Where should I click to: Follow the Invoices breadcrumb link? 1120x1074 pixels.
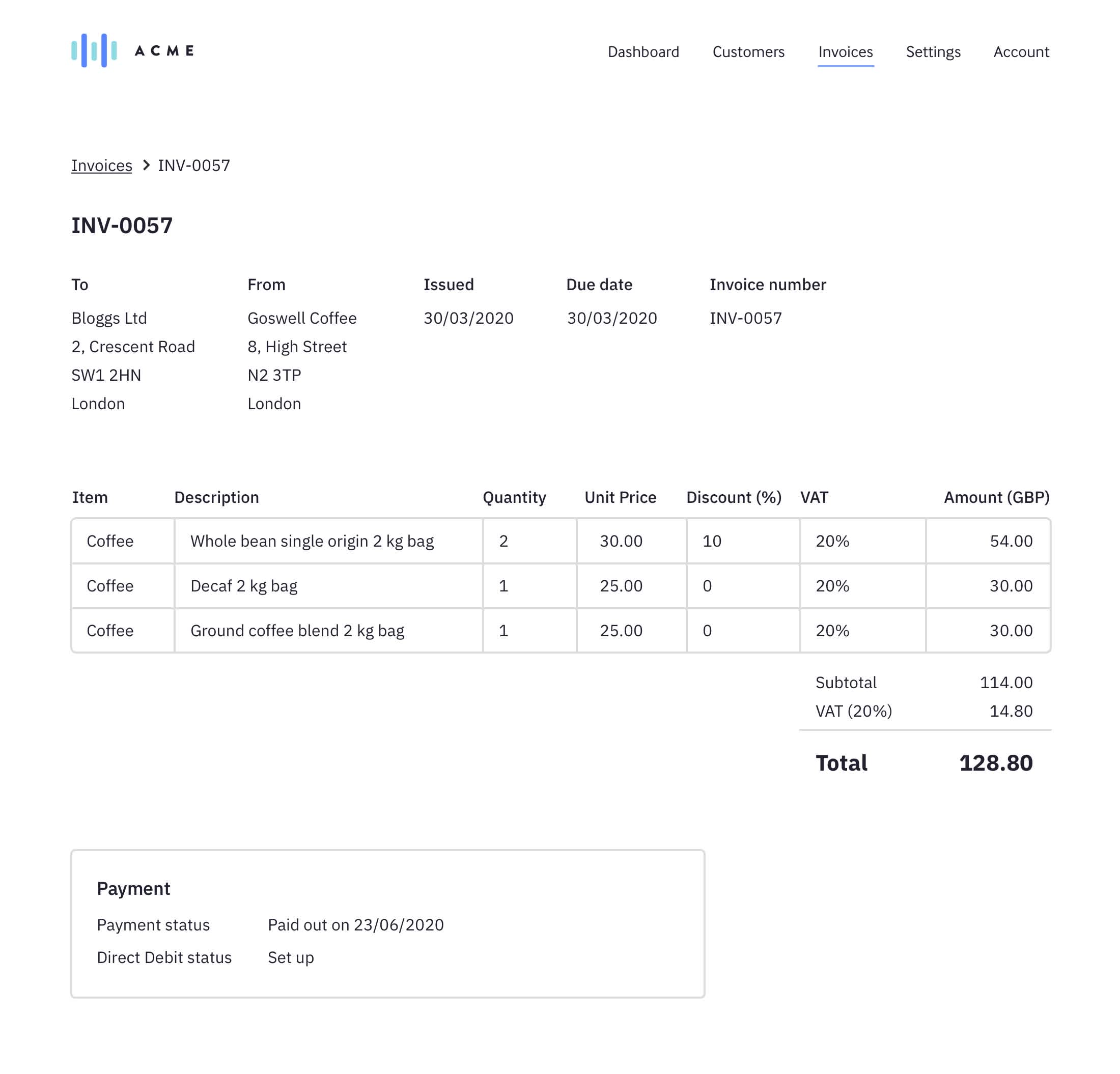(102, 165)
